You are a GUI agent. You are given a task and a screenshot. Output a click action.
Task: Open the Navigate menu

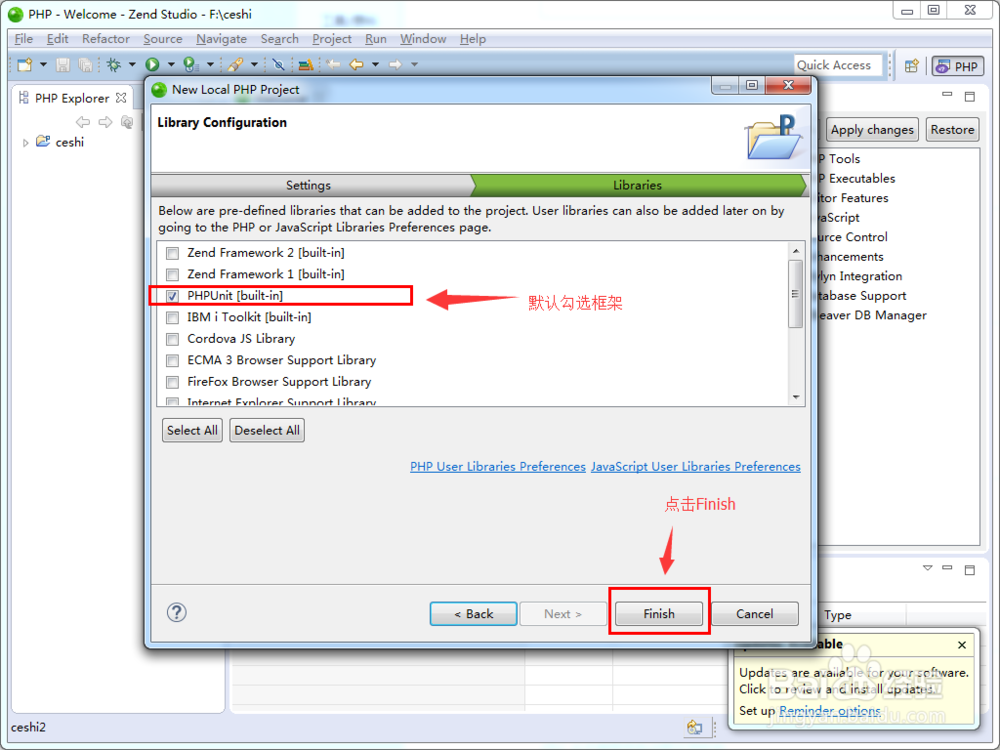coord(221,39)
